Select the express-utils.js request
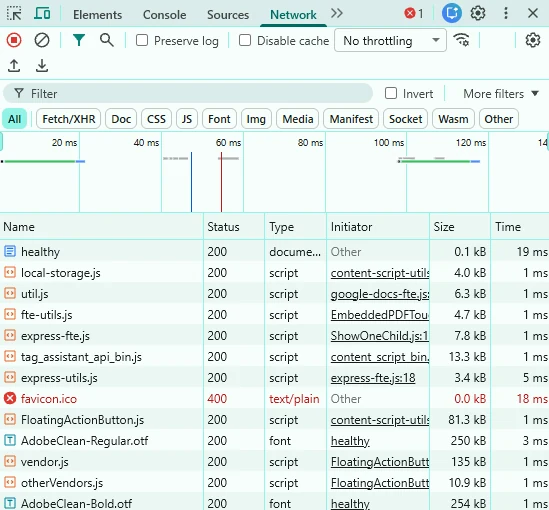The height and width of the screenshot is (510, 549). 274,377
